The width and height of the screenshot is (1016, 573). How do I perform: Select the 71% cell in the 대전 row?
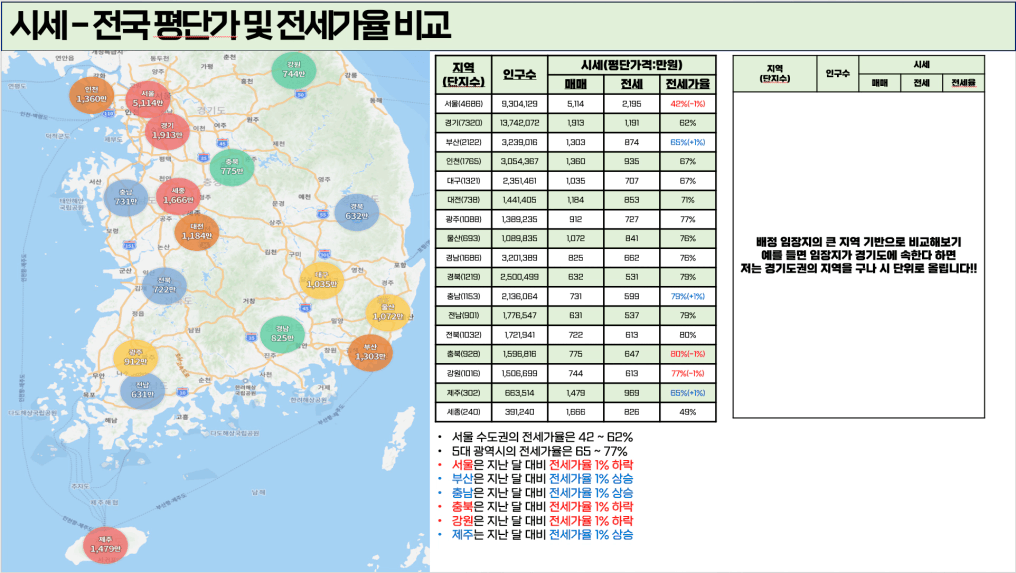click(x=687, y=200)
